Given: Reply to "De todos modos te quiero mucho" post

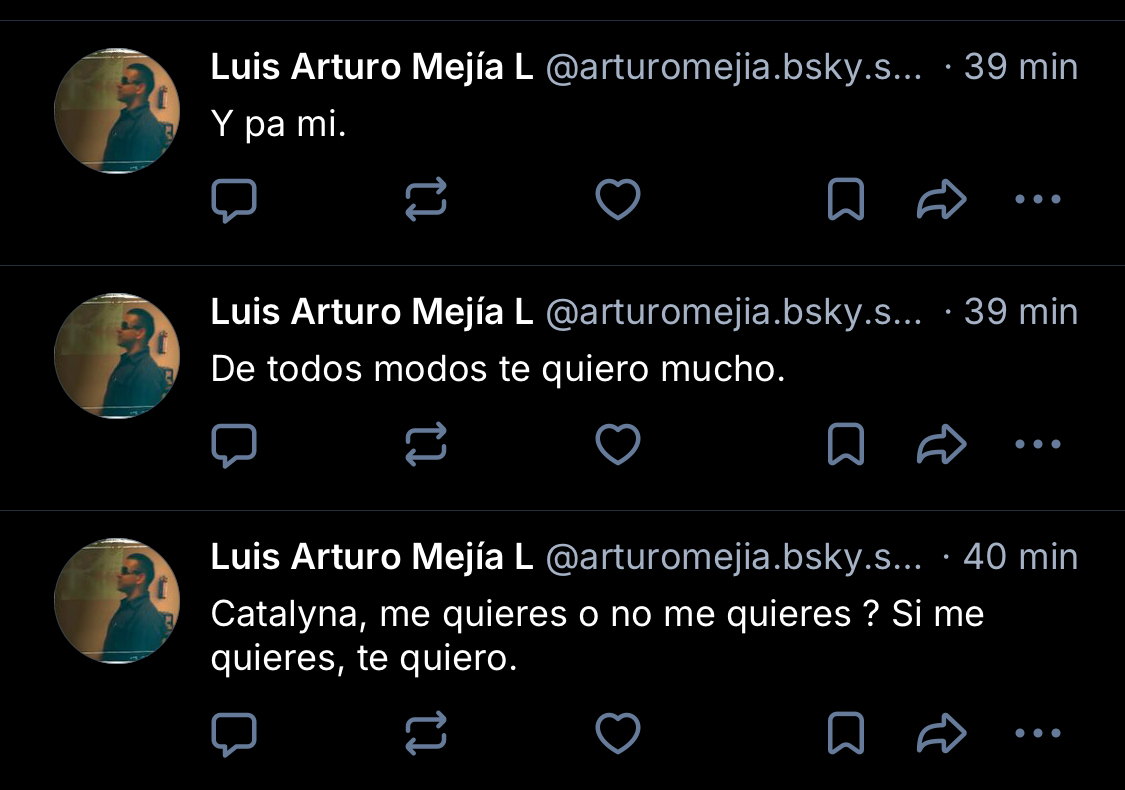Looking at the screenshot, I should tap(235, 446).
